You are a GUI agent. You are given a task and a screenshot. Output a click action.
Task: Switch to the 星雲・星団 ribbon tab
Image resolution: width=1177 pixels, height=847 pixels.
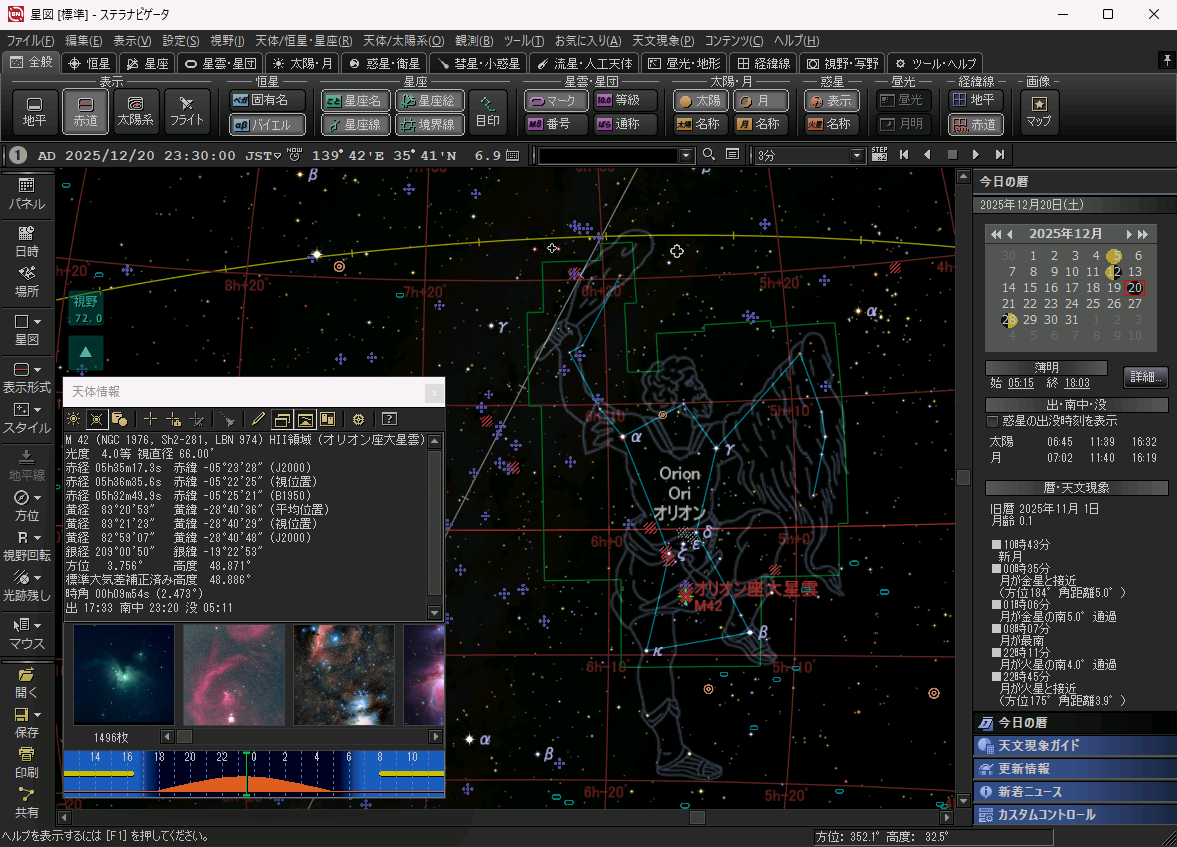(221, 63)
